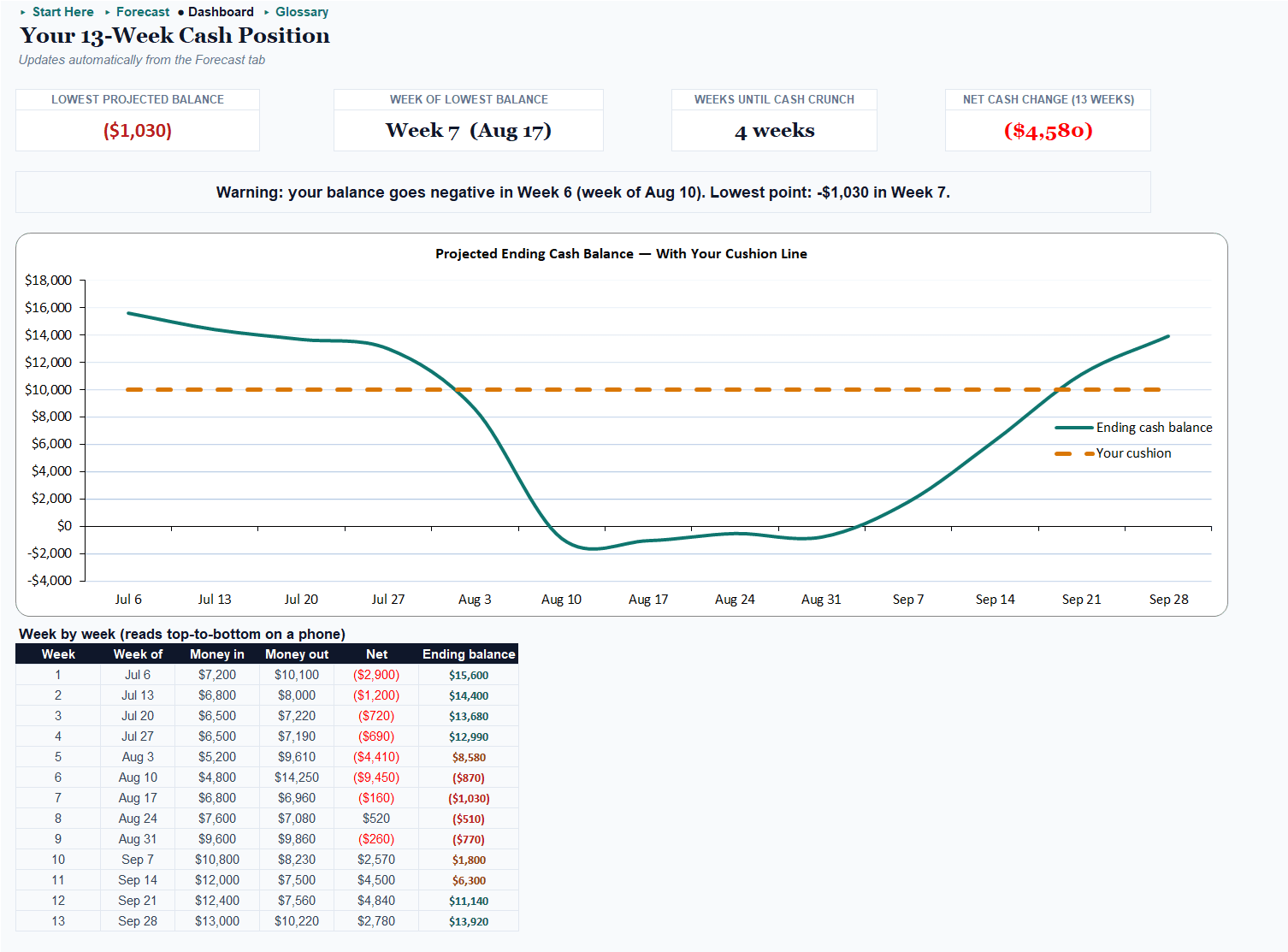Select the Dashboard navigation item

pos(221,12)
